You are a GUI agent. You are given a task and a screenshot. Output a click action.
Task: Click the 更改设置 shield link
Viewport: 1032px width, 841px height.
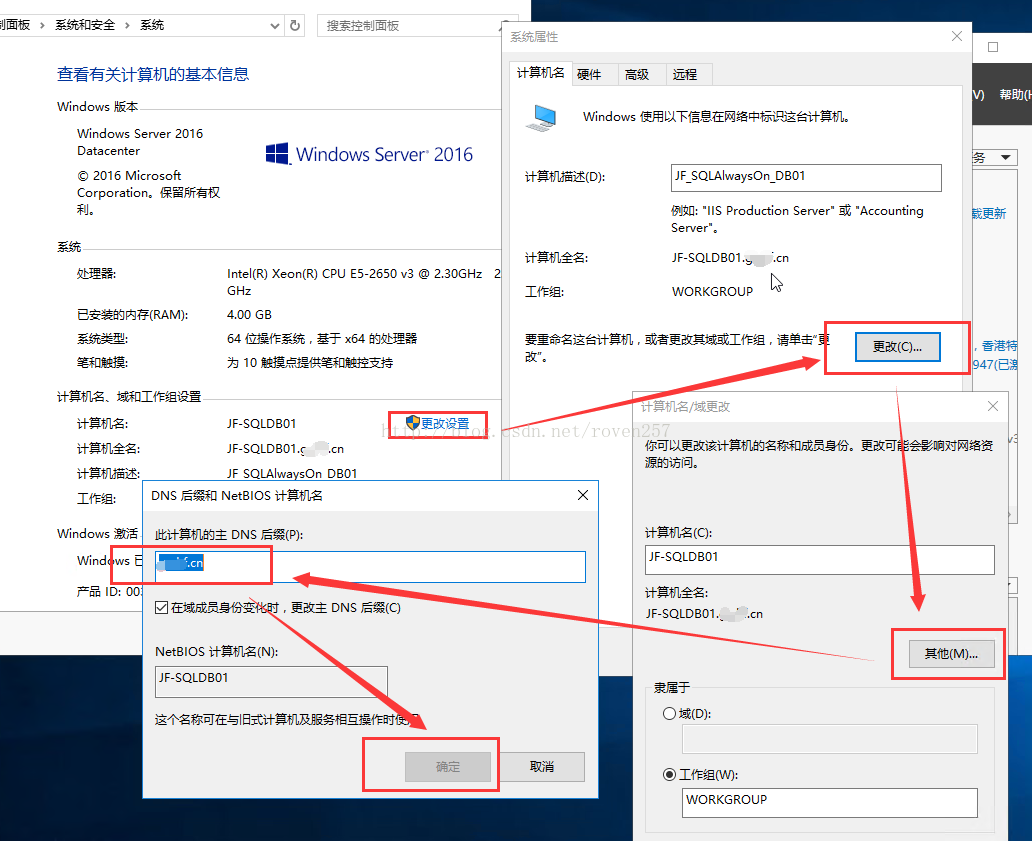click(x=438, y=424)
